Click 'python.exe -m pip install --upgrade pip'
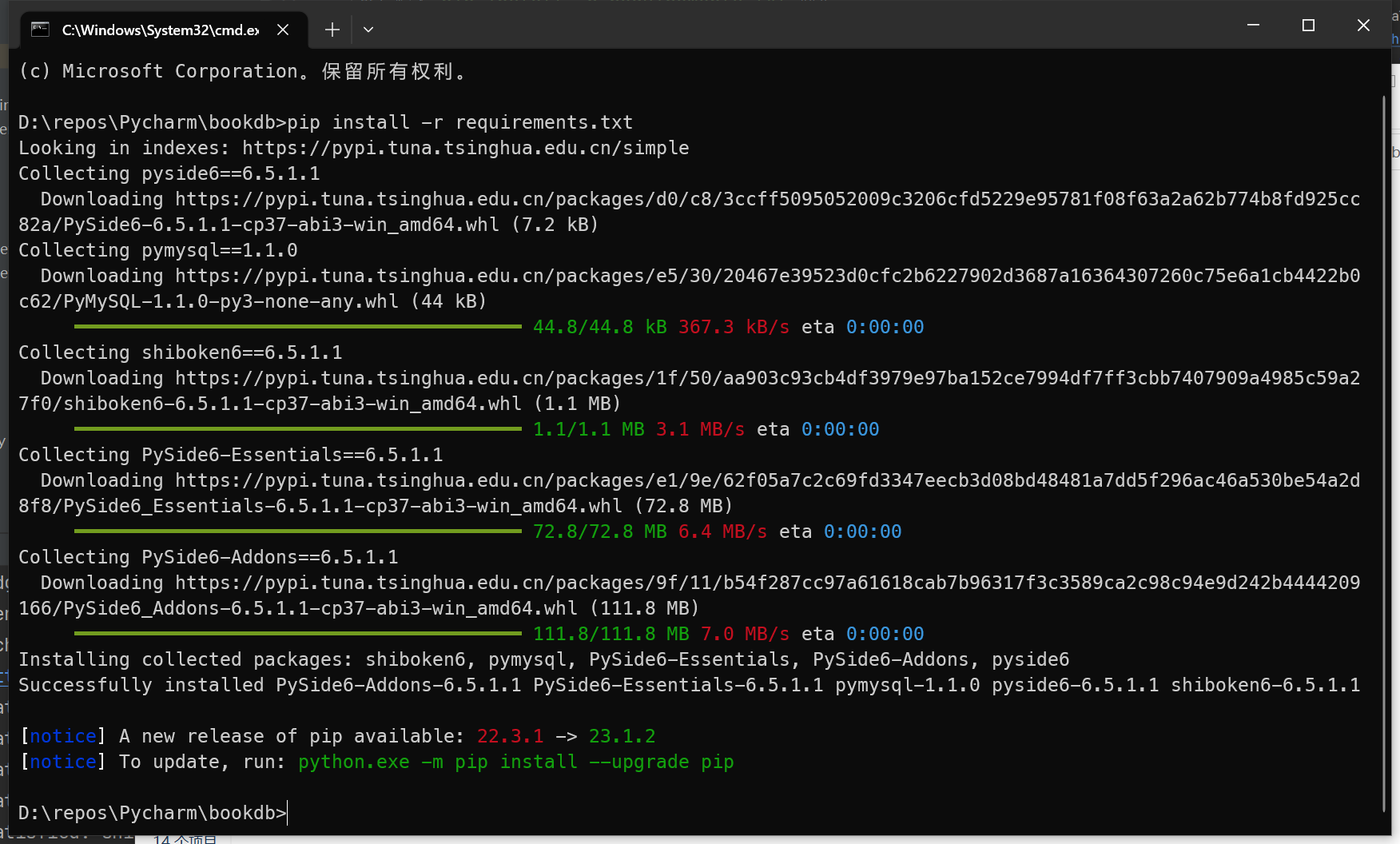The width and height of the screenshot is (1400, 844). coord(516,762)
